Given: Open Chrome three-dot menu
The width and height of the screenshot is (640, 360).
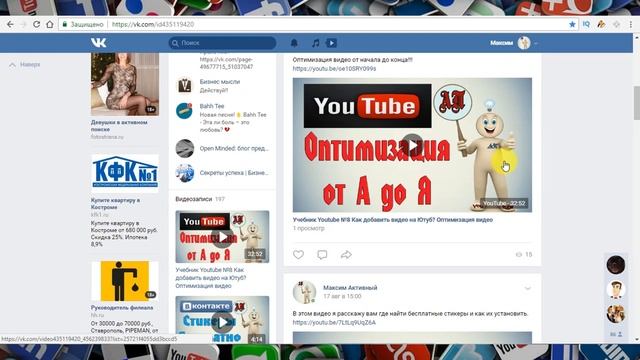Looking at the screenshot, I should coord(631,24).
